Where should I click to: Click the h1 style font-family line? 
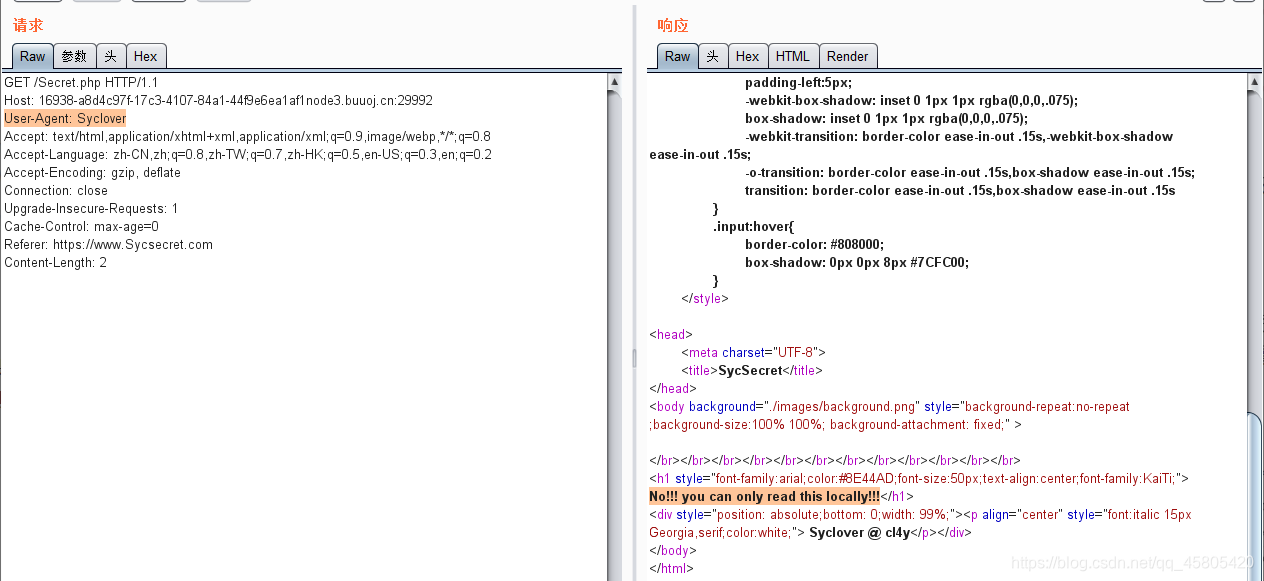tap(918, 478)
